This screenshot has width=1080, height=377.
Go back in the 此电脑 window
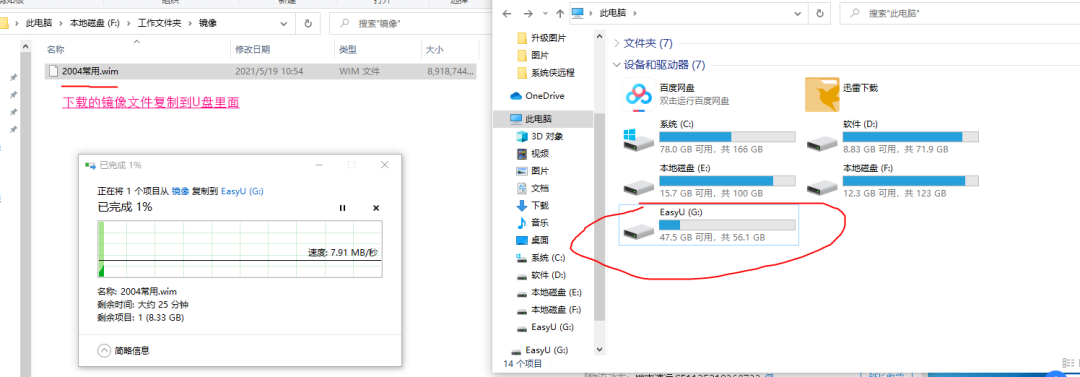[508, 13]
